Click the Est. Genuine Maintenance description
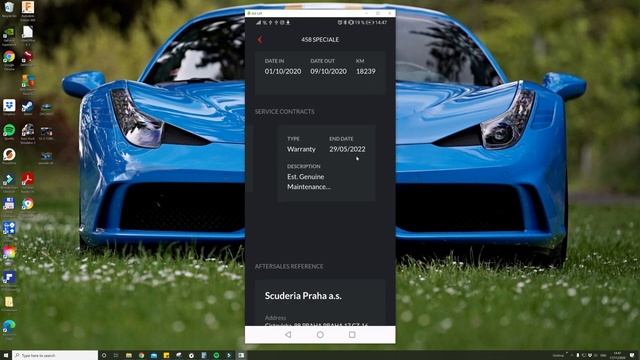640x360 pixels. coord(309,182)
